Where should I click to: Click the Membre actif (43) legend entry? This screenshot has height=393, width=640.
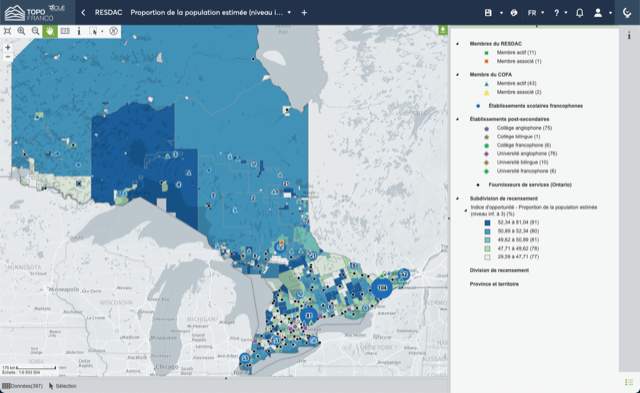516,83
